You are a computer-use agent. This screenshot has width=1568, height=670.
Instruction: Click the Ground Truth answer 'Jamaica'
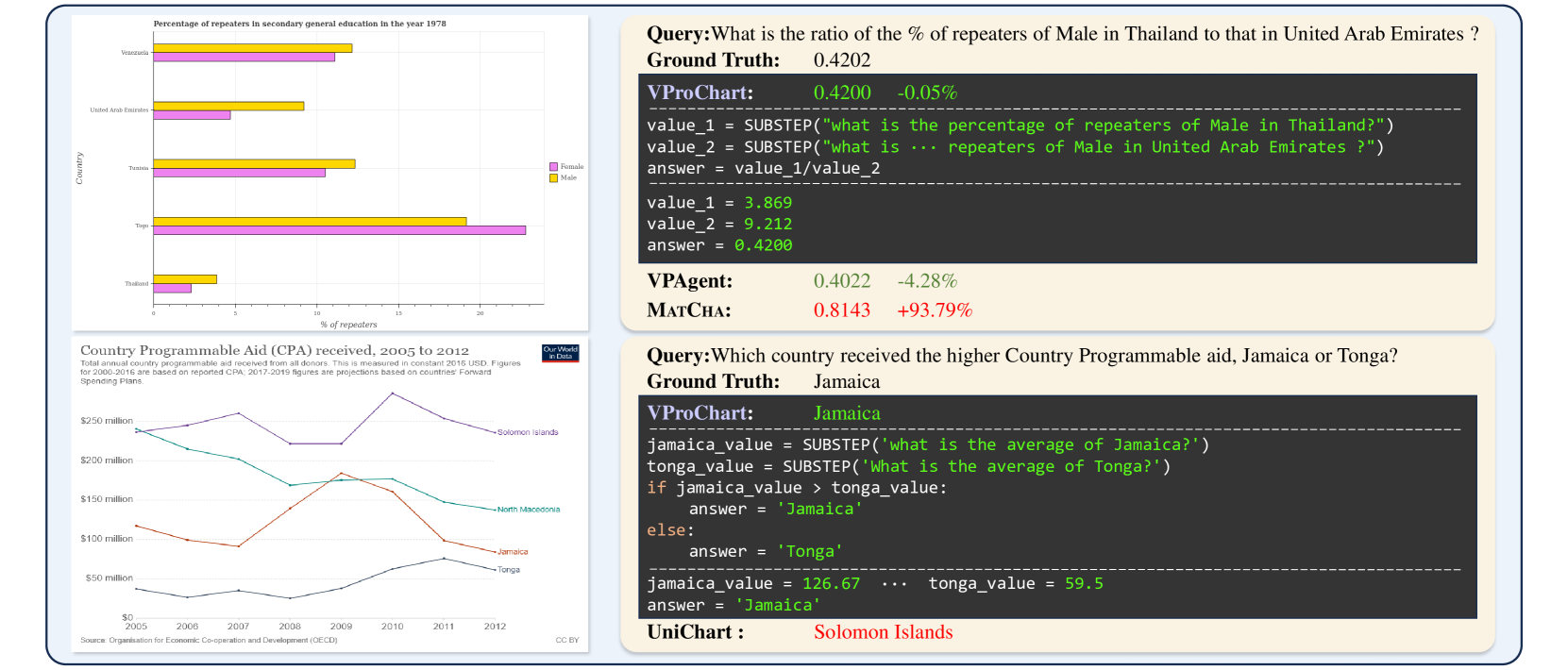847,382
